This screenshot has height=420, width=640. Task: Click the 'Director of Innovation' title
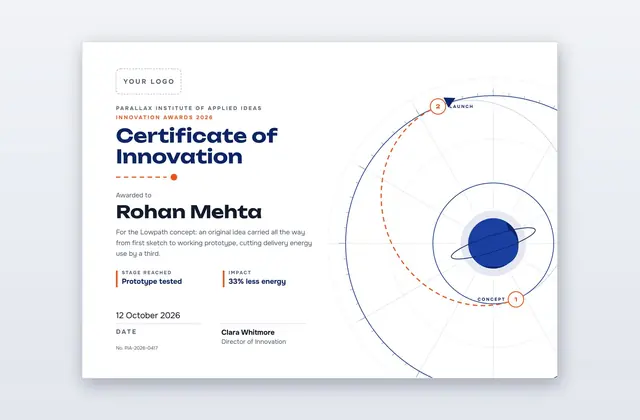pos(253,342)
